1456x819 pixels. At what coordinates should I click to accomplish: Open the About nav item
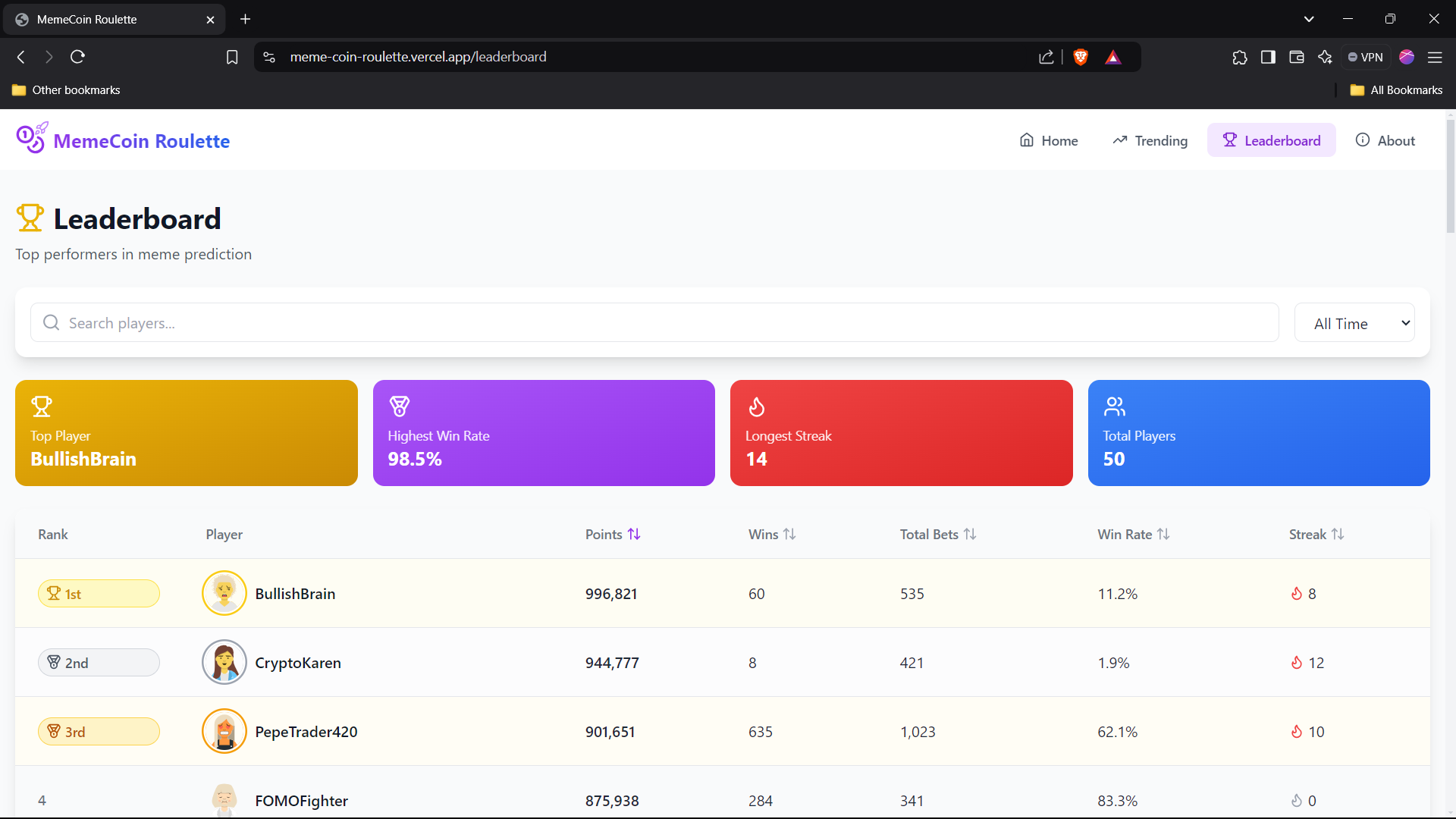coord(1385,140)
